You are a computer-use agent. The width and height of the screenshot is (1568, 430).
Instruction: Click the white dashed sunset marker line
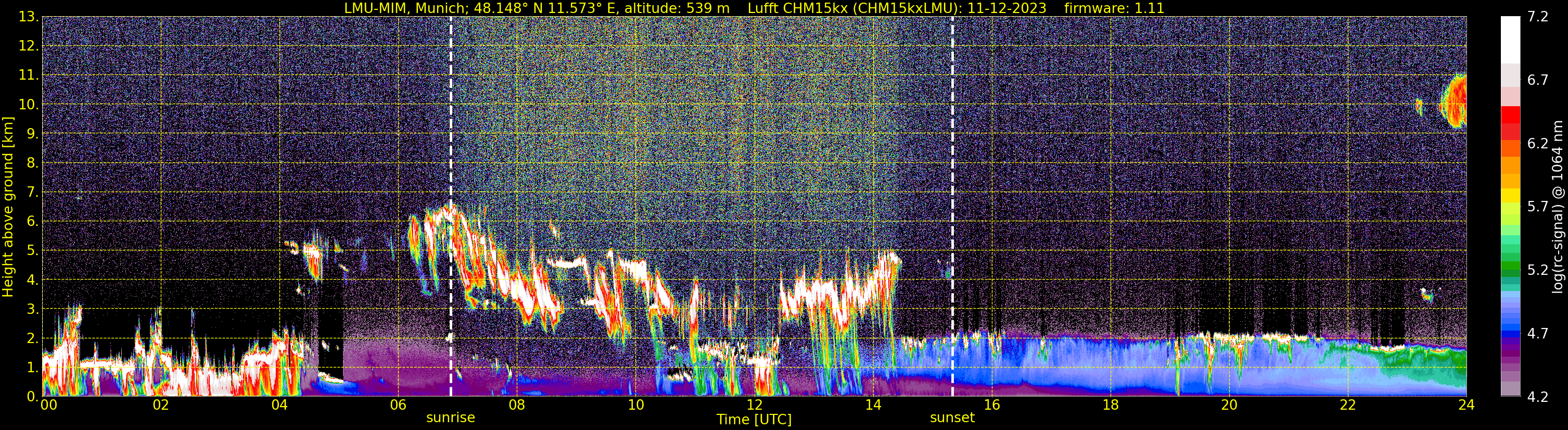tap(952, 207)
